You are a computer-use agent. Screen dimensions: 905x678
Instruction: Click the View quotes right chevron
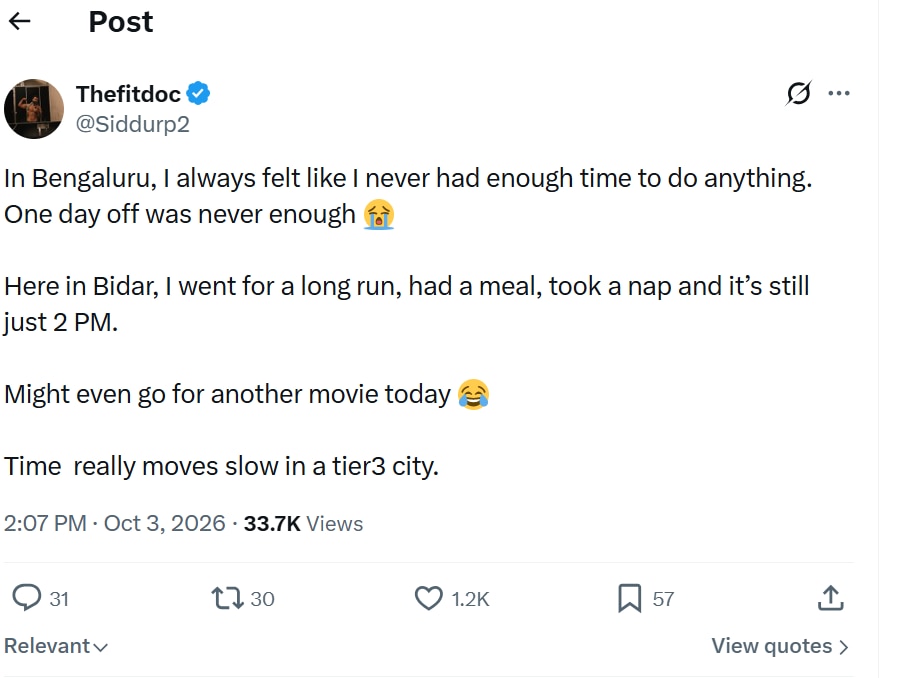coord(844,647)
